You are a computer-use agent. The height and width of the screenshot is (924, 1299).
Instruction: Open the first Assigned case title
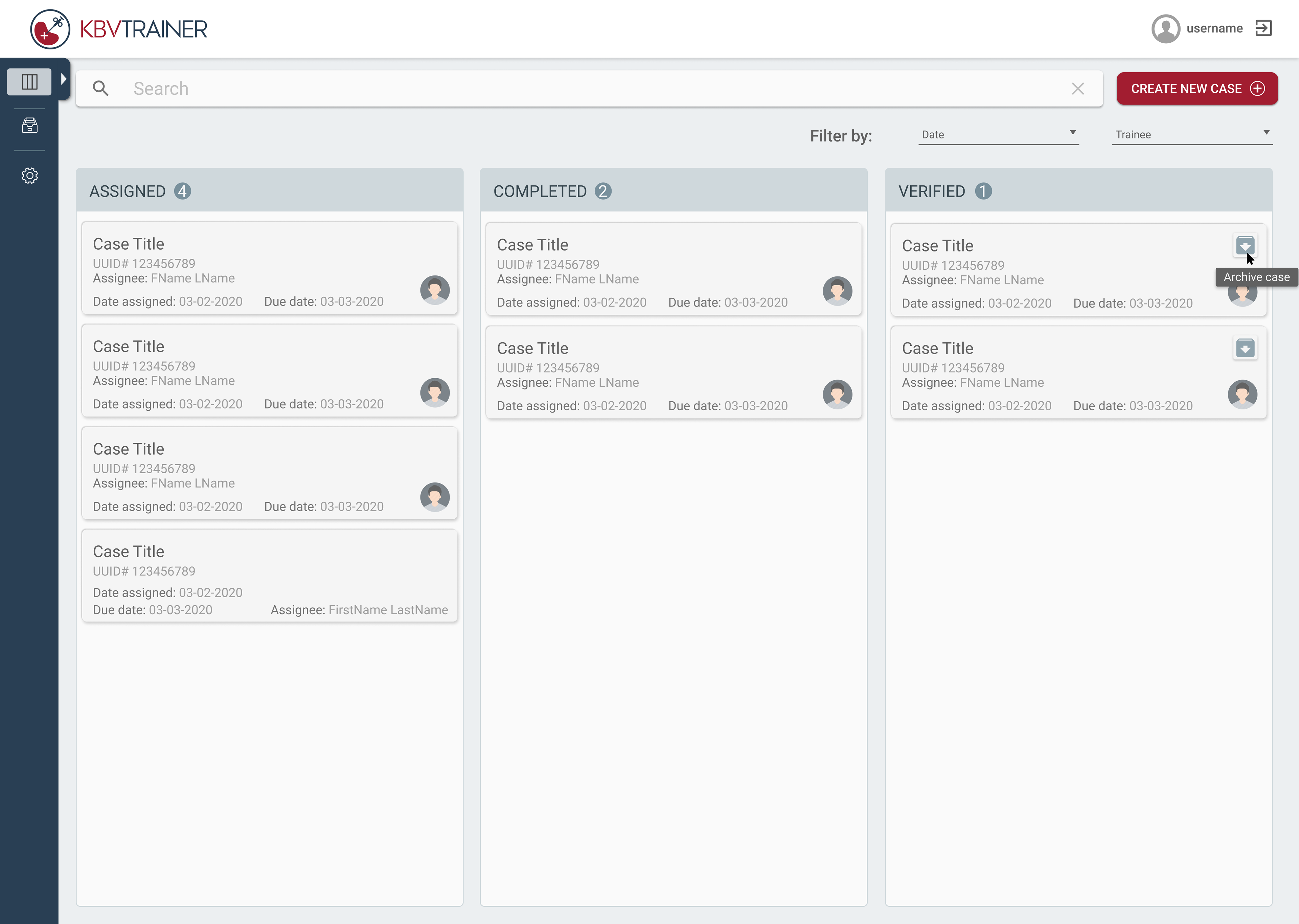click(x=129, y=244)
